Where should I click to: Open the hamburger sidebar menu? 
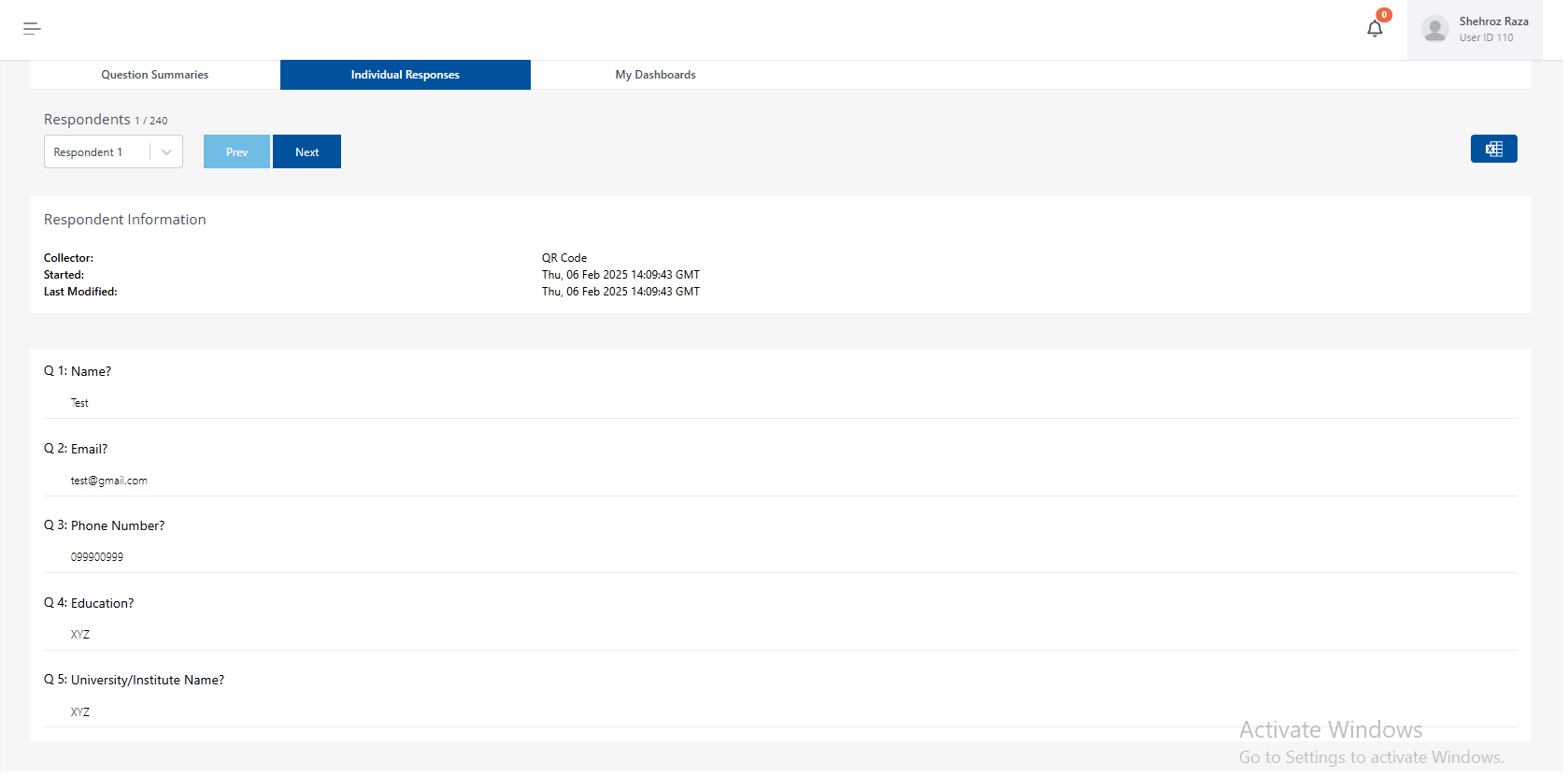pyautogui.click(x=32, y=29)
